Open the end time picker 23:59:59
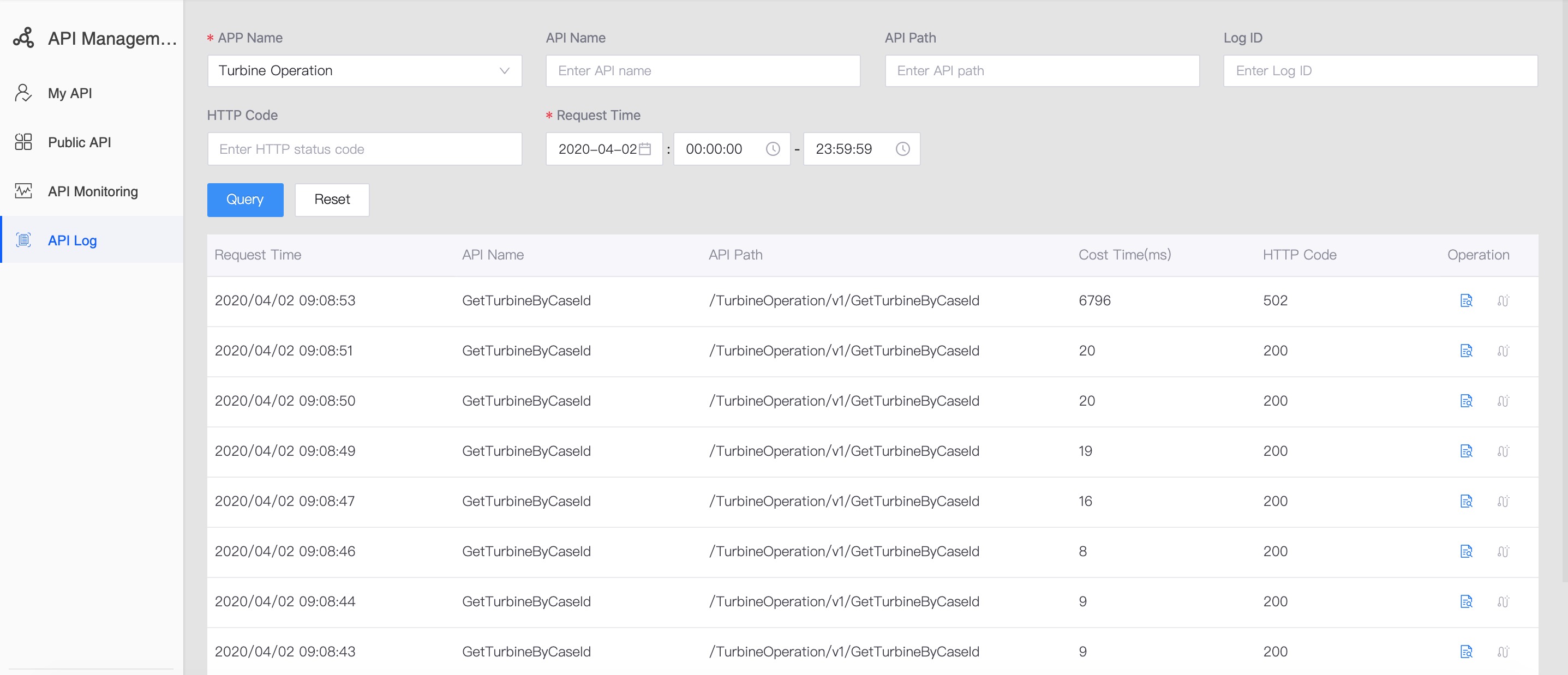The height and width of the screenshot is (675, 1568). point(861,149)
